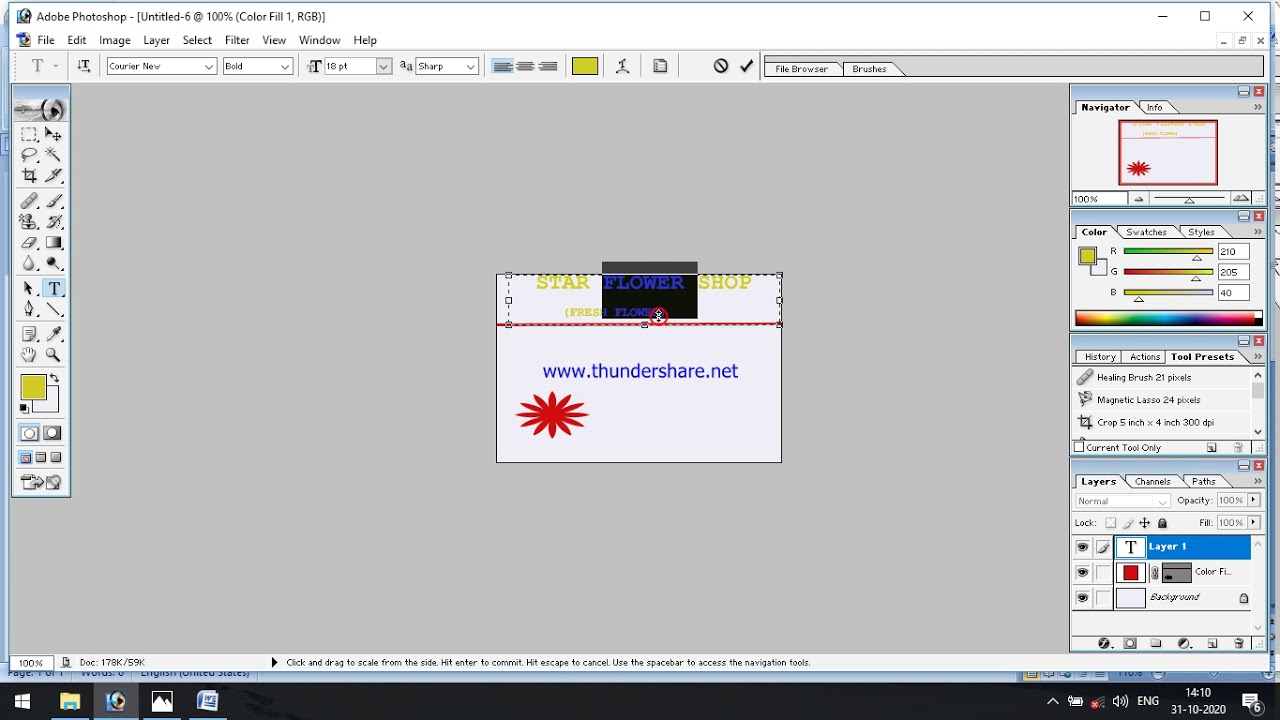Viewport: 1280px width, 720px height.
Task: Click the foreground color swatch in toolbox
Action: click(33, 387)
